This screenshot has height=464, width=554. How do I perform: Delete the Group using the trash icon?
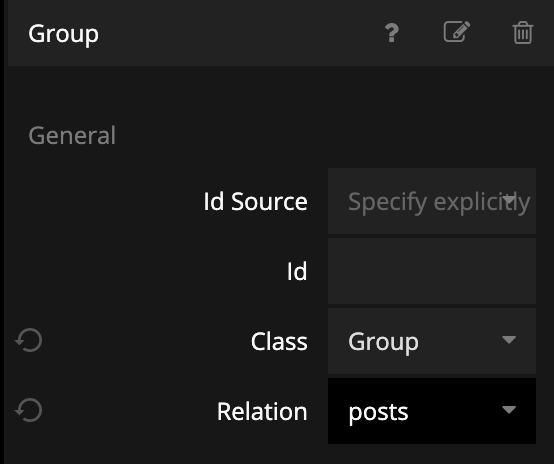coord(523,33)
